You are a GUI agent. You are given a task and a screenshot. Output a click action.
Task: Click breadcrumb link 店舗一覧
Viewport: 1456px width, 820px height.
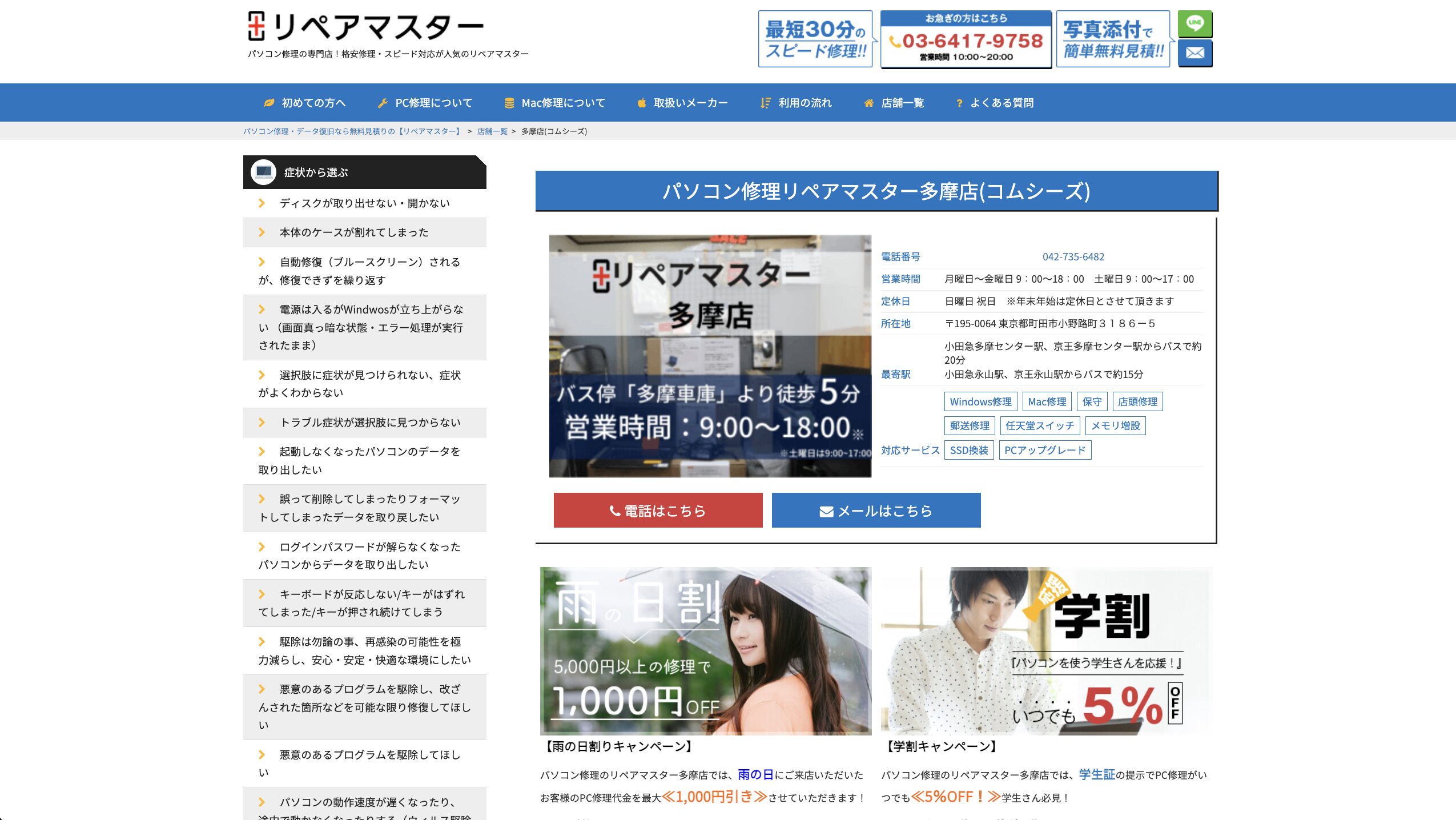pos(492,131)
